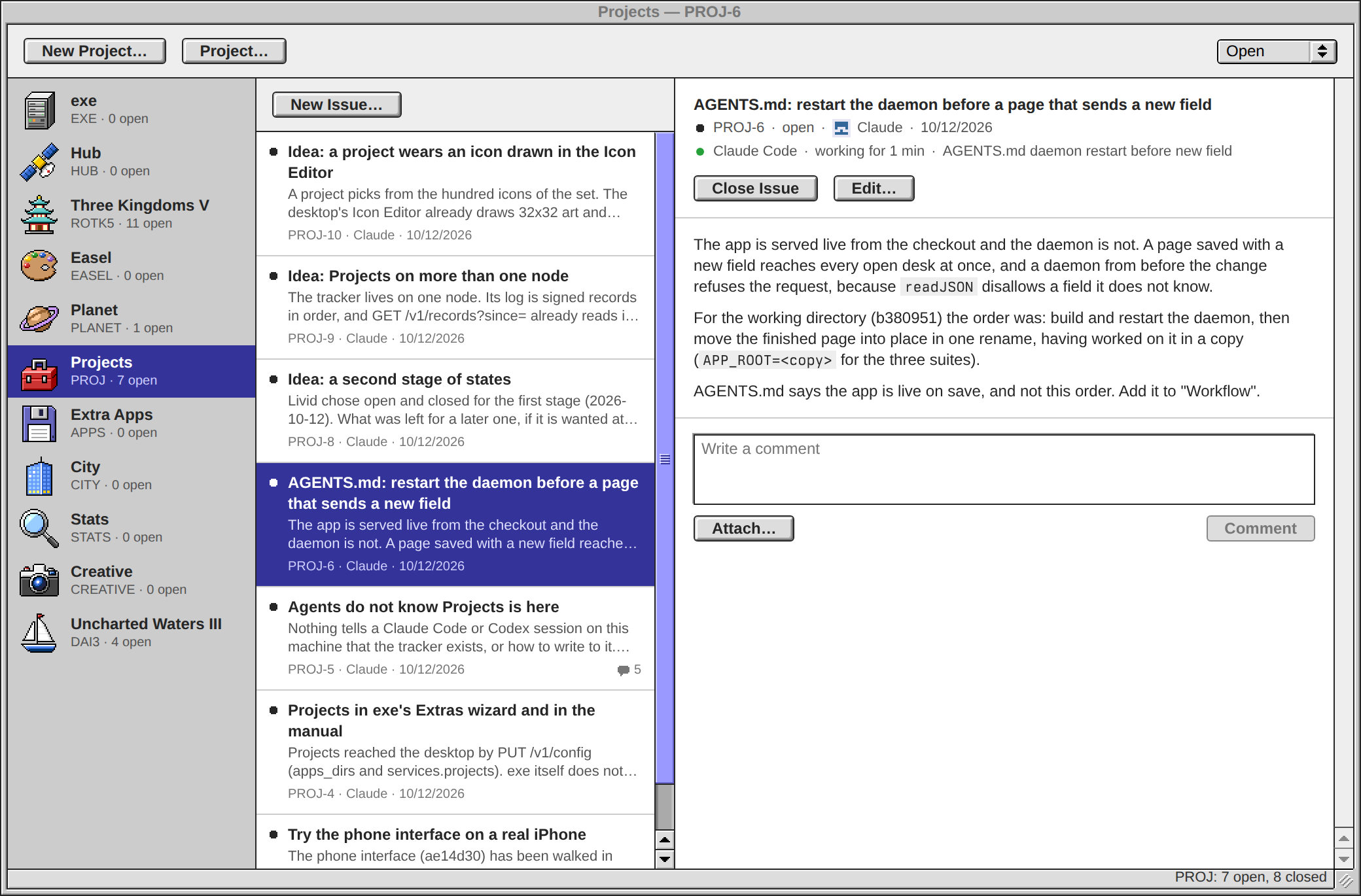Click the Edit… button for the issue
Image resolution: width=1361 pixels, height=896 pixels.
click(x=874, y=188)
